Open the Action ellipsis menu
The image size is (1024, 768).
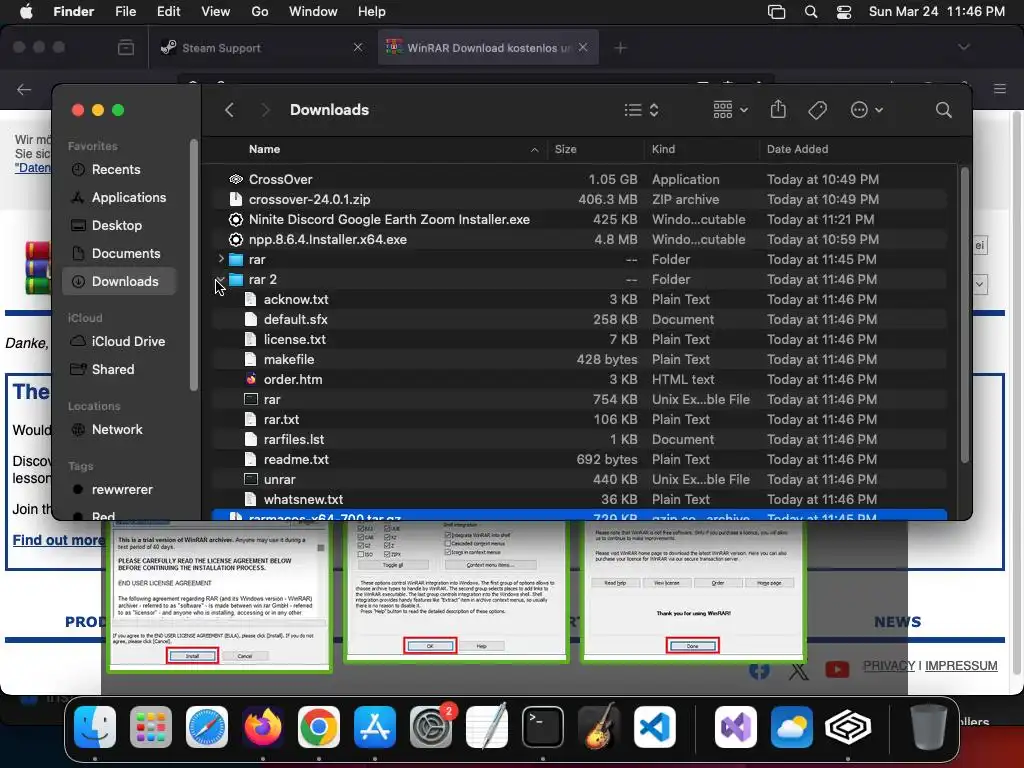click(x=867, y=110)
